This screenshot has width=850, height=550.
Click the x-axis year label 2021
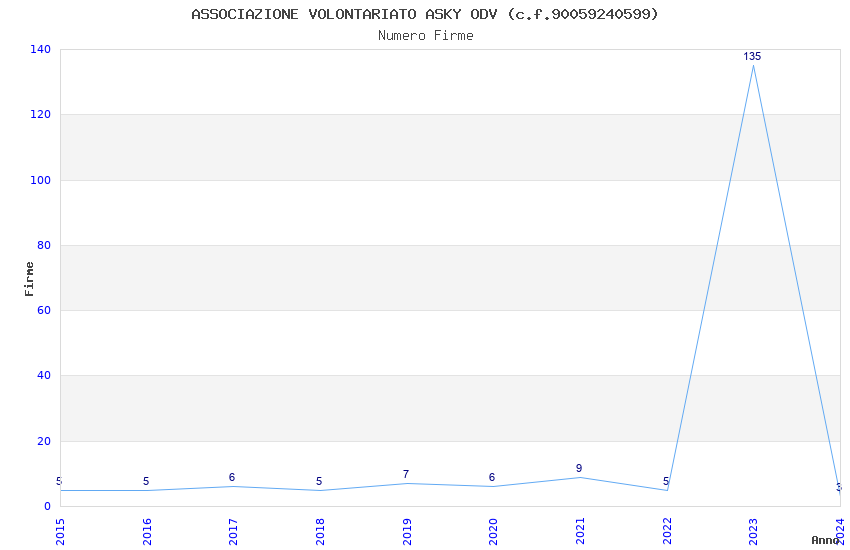(x=580, y=532)
